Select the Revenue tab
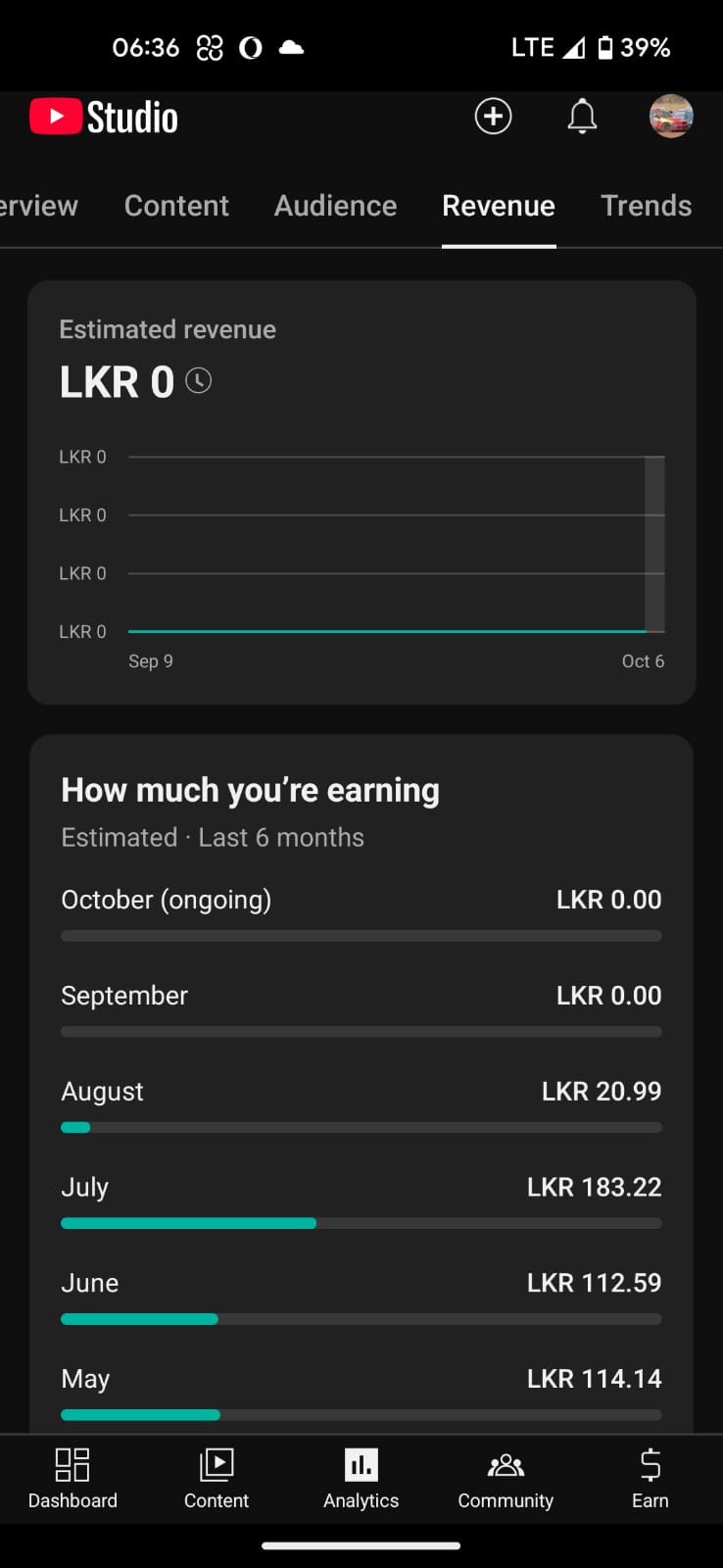The height and width of the screenshot is (1568, 723). [499, 206]
